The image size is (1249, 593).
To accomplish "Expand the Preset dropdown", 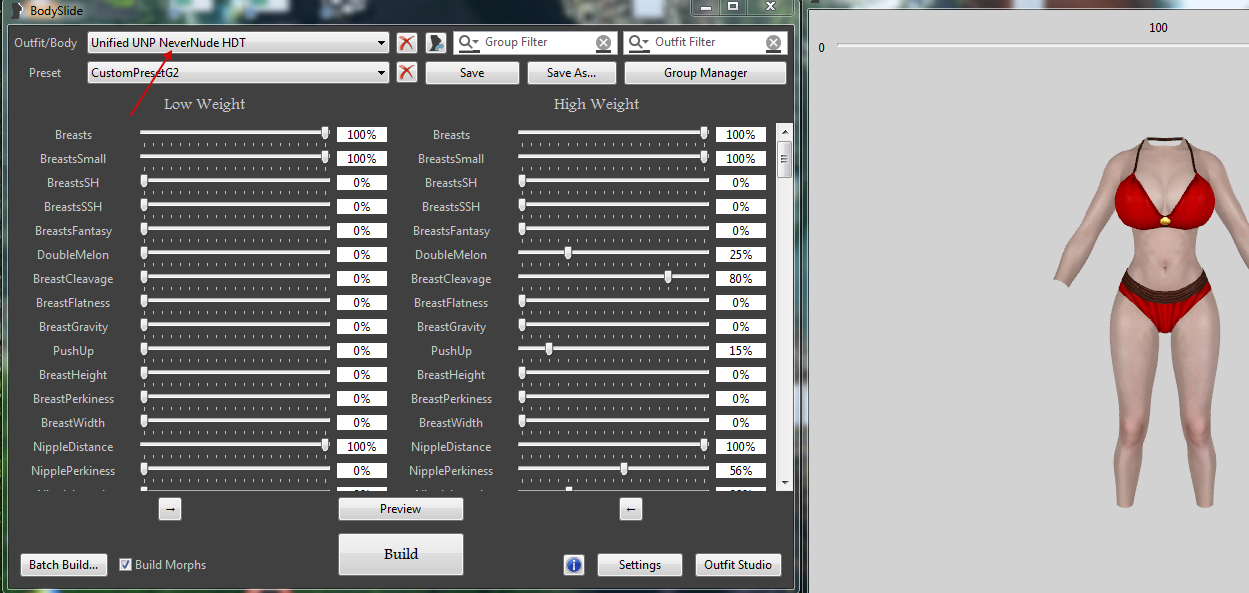I will [382, 72].
